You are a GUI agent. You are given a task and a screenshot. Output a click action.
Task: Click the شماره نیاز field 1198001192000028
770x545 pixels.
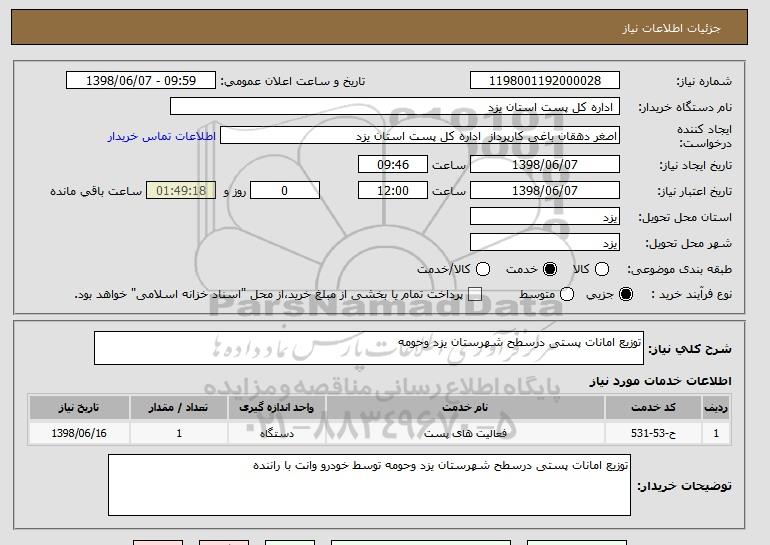point(545,81)
